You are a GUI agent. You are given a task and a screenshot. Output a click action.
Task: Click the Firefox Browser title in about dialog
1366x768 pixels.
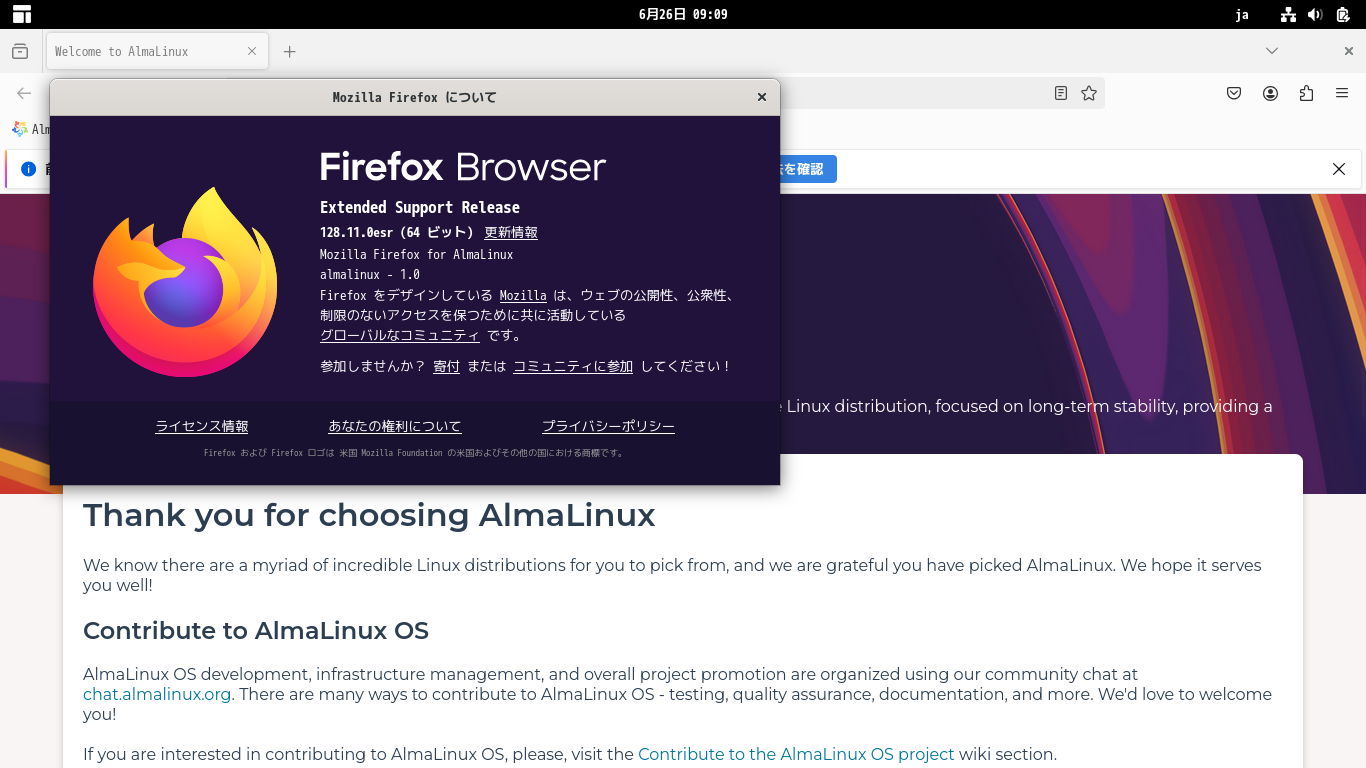coord(463,166)
